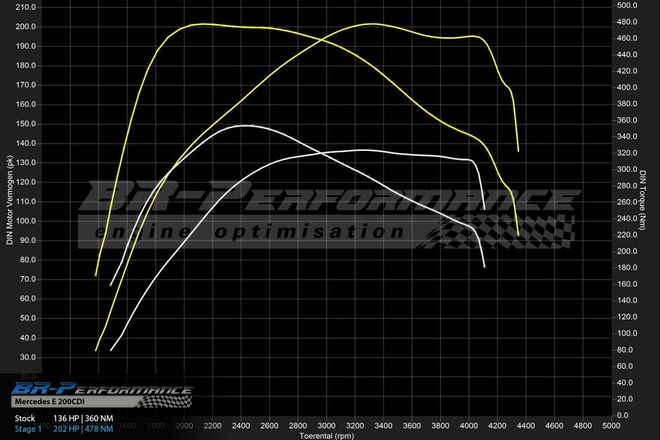Click the Toerental (rpm) axis title
Screen dimensions: 660x440
(327, 435)
